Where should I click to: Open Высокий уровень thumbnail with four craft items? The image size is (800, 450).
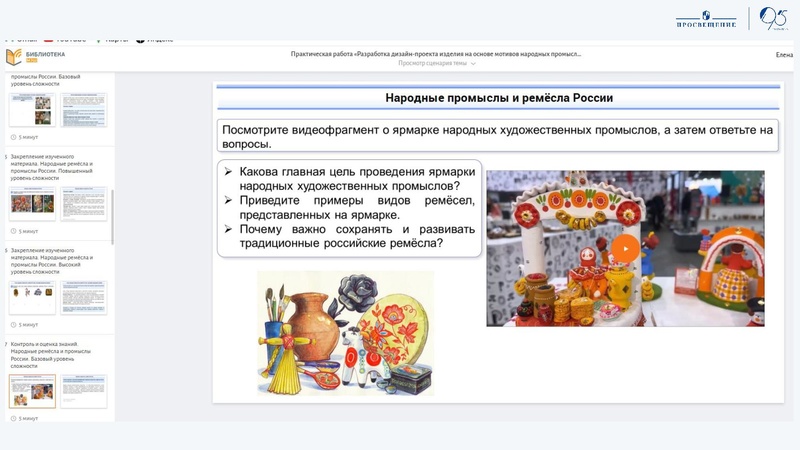[x=32, y=297]
